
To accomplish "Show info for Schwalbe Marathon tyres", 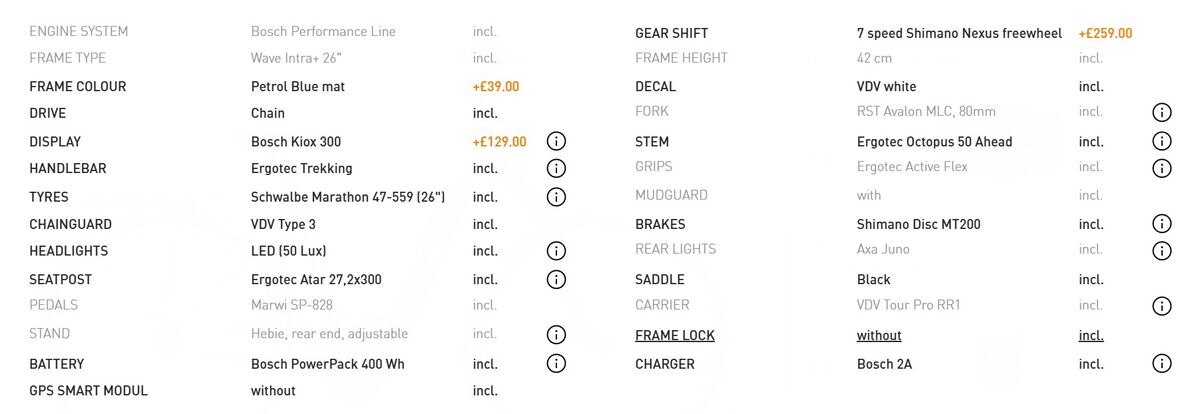I will pyautogui.click(x=556, y=197).
